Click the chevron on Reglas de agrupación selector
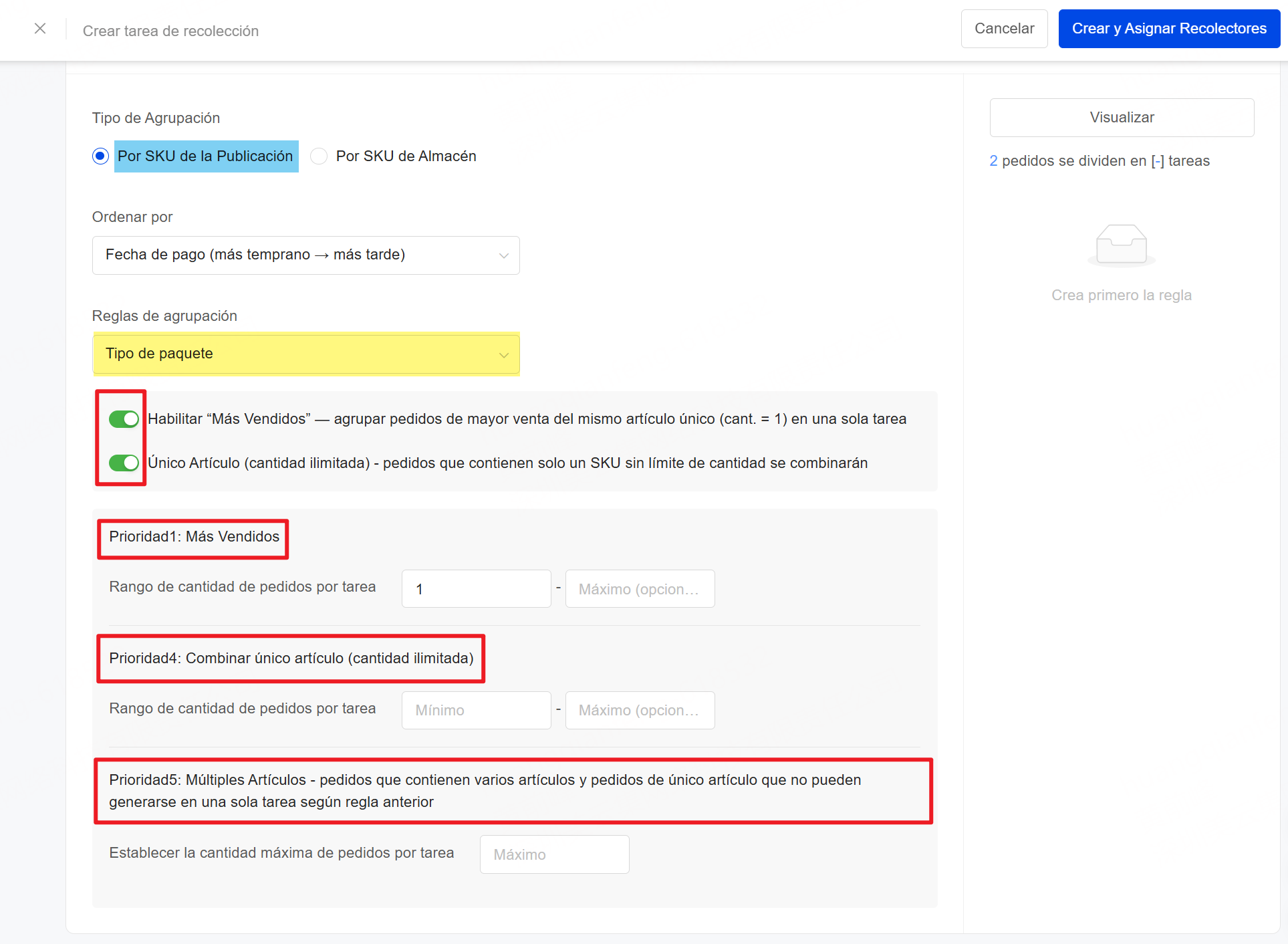Screen dimensions: 1288x944 click(x=503, y=355)
